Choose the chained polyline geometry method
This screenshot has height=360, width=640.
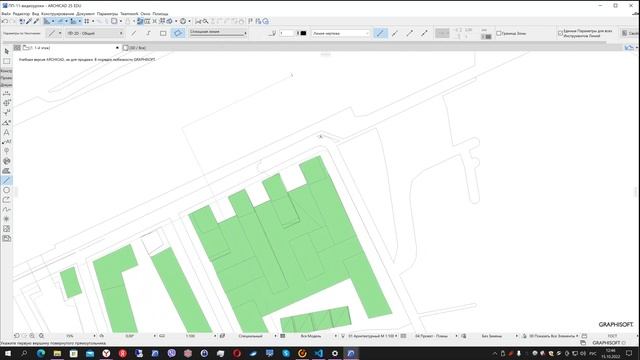click(x=148, y=33)
